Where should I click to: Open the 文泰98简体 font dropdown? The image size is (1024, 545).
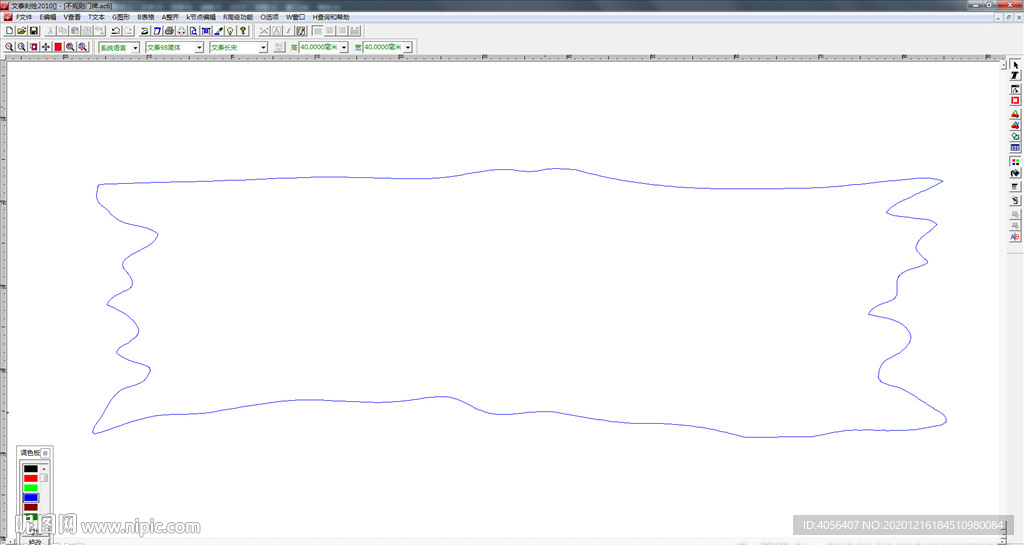(199, 47)
